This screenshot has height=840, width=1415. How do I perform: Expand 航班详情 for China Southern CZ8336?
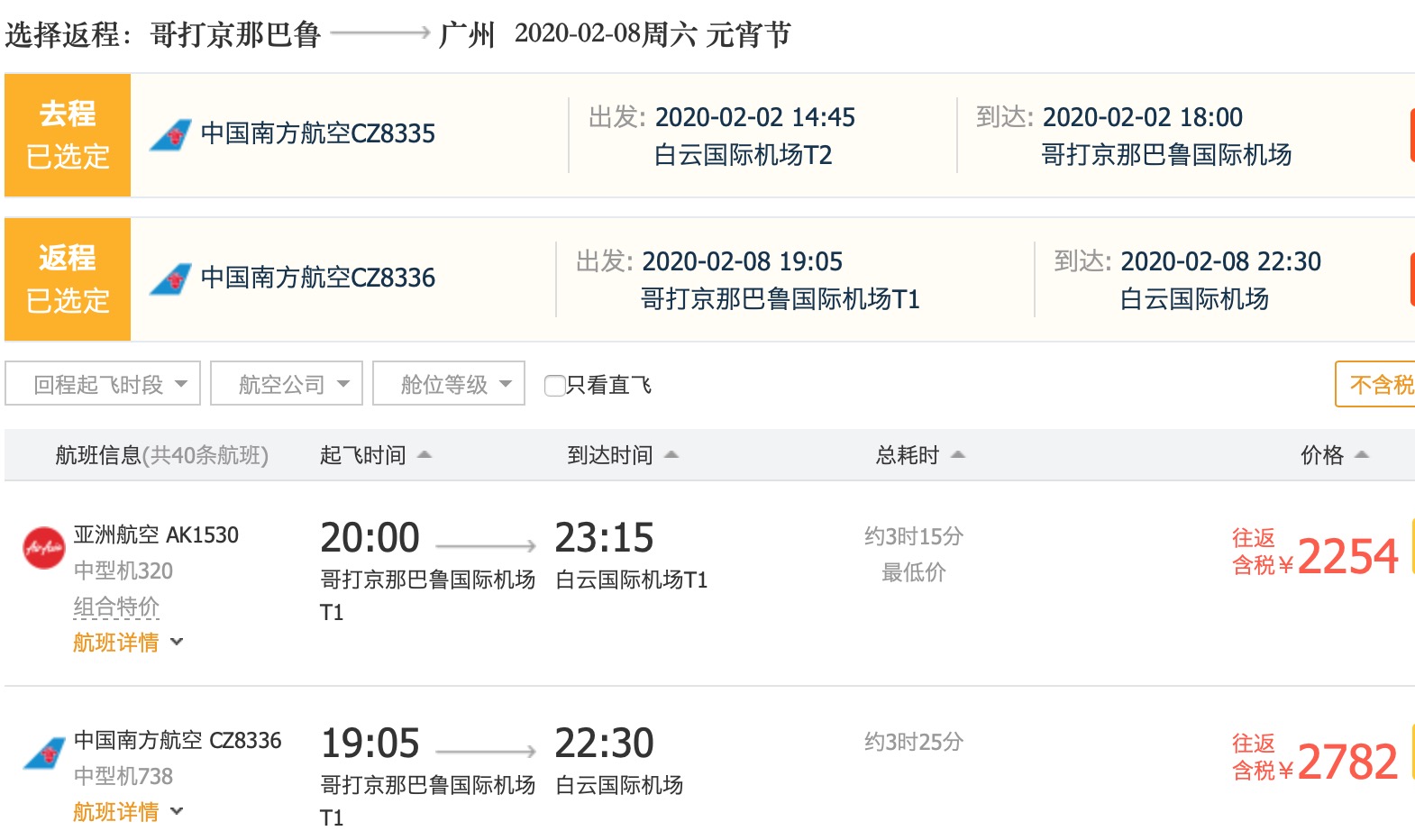[x=127, y=812]
